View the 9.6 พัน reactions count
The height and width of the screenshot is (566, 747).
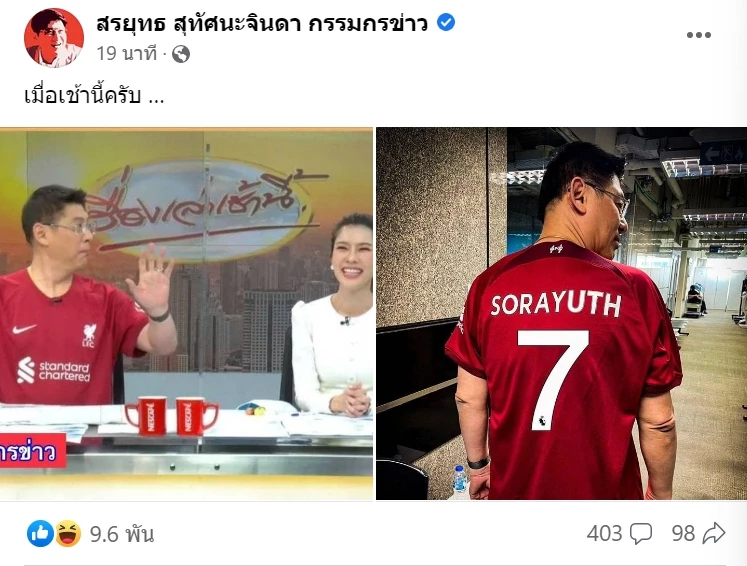click(122, 534)
